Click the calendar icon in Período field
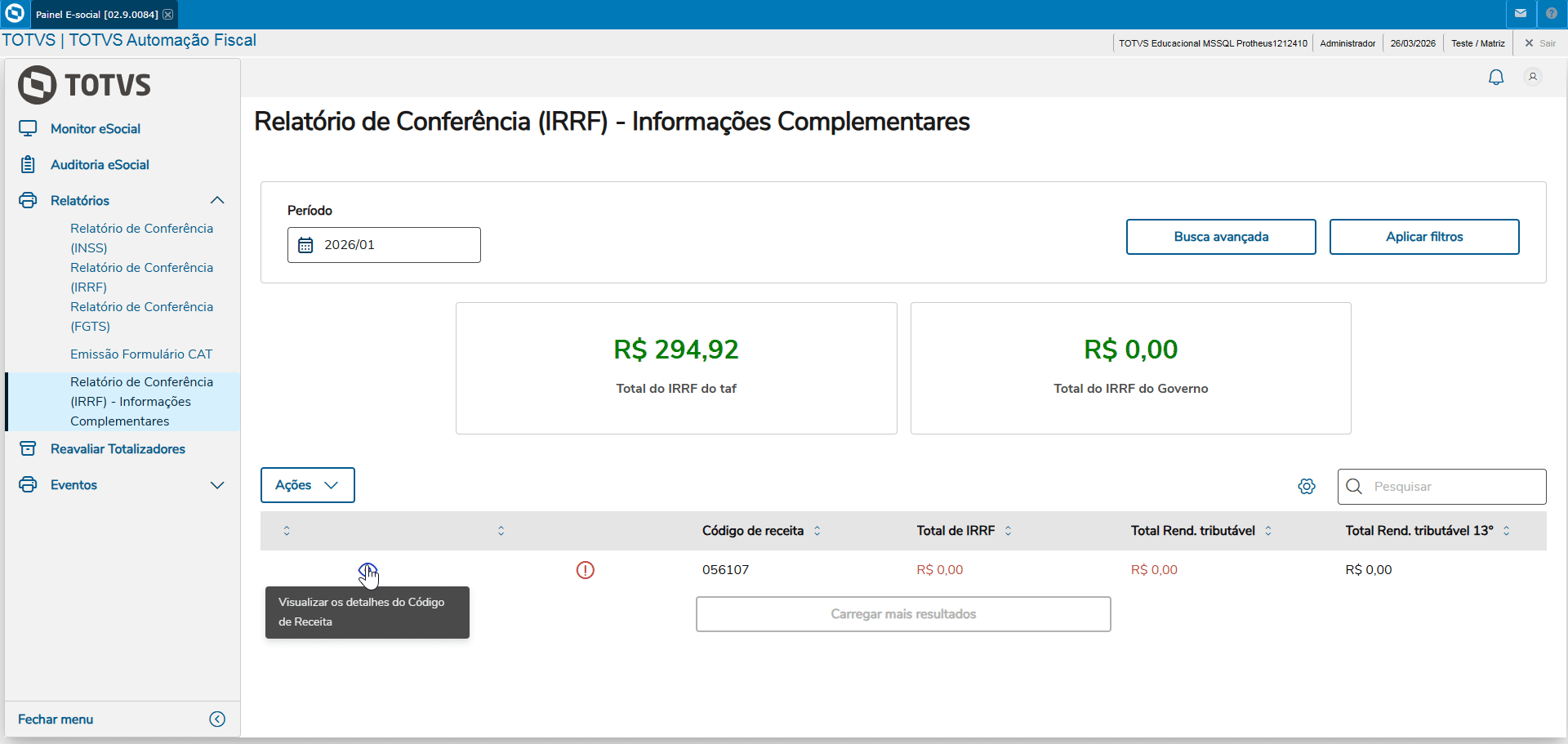 click(305, 245)
